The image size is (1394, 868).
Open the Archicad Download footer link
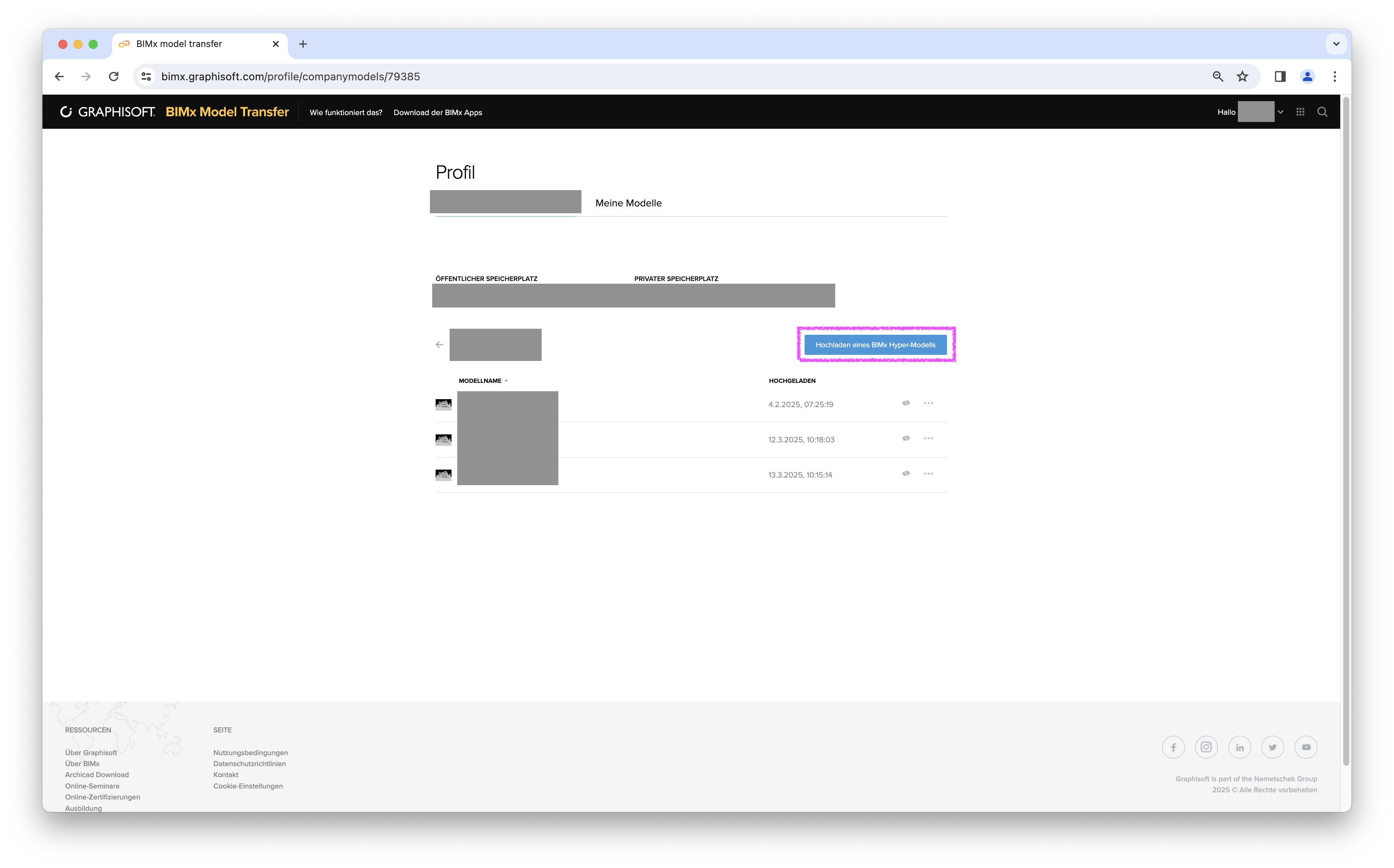[97, 774]
